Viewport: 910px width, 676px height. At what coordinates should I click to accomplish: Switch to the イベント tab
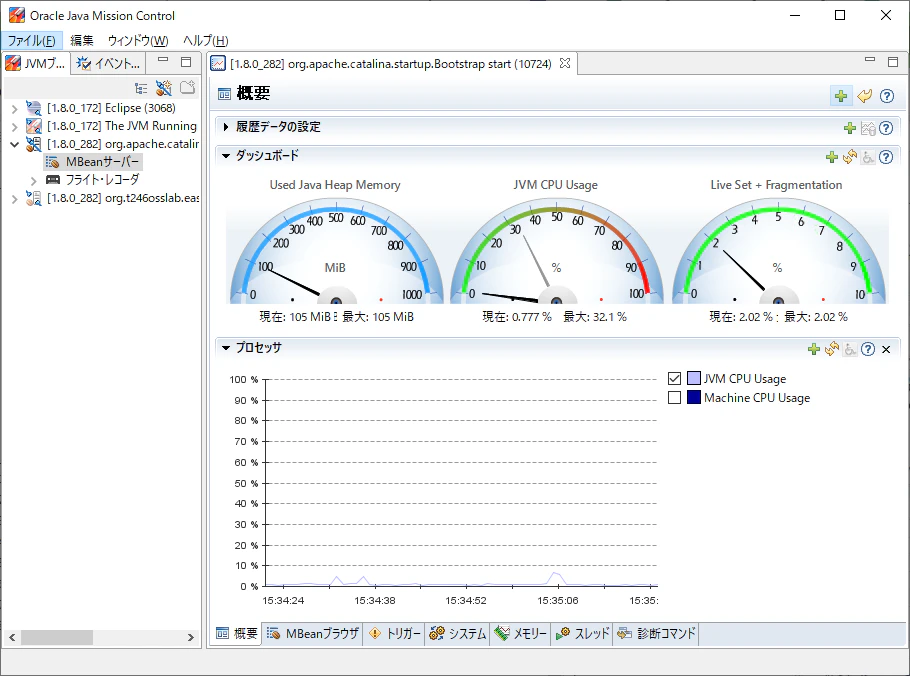(109, 63)
